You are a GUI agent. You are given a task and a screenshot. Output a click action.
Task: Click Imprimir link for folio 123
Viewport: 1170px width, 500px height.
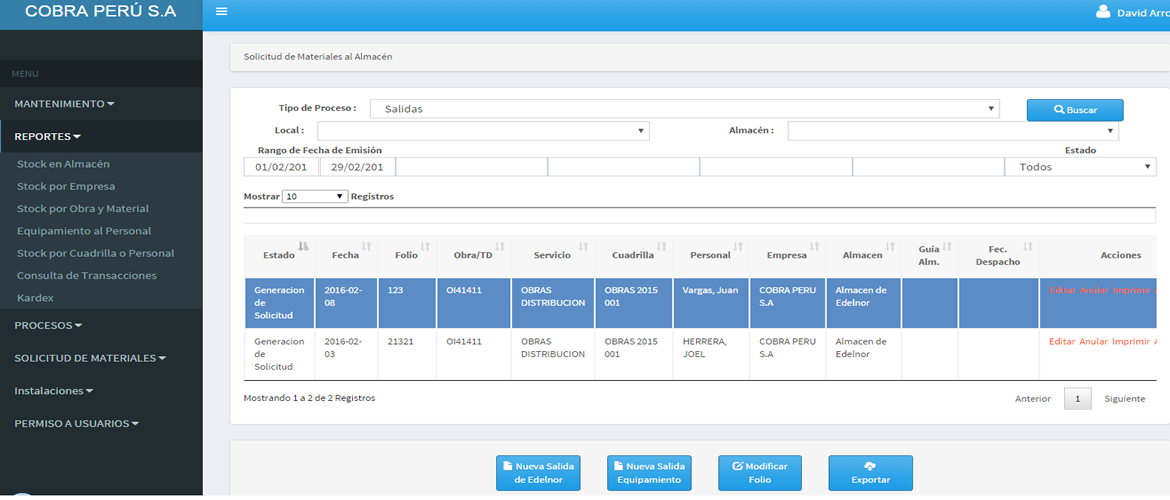point(1131,290)
